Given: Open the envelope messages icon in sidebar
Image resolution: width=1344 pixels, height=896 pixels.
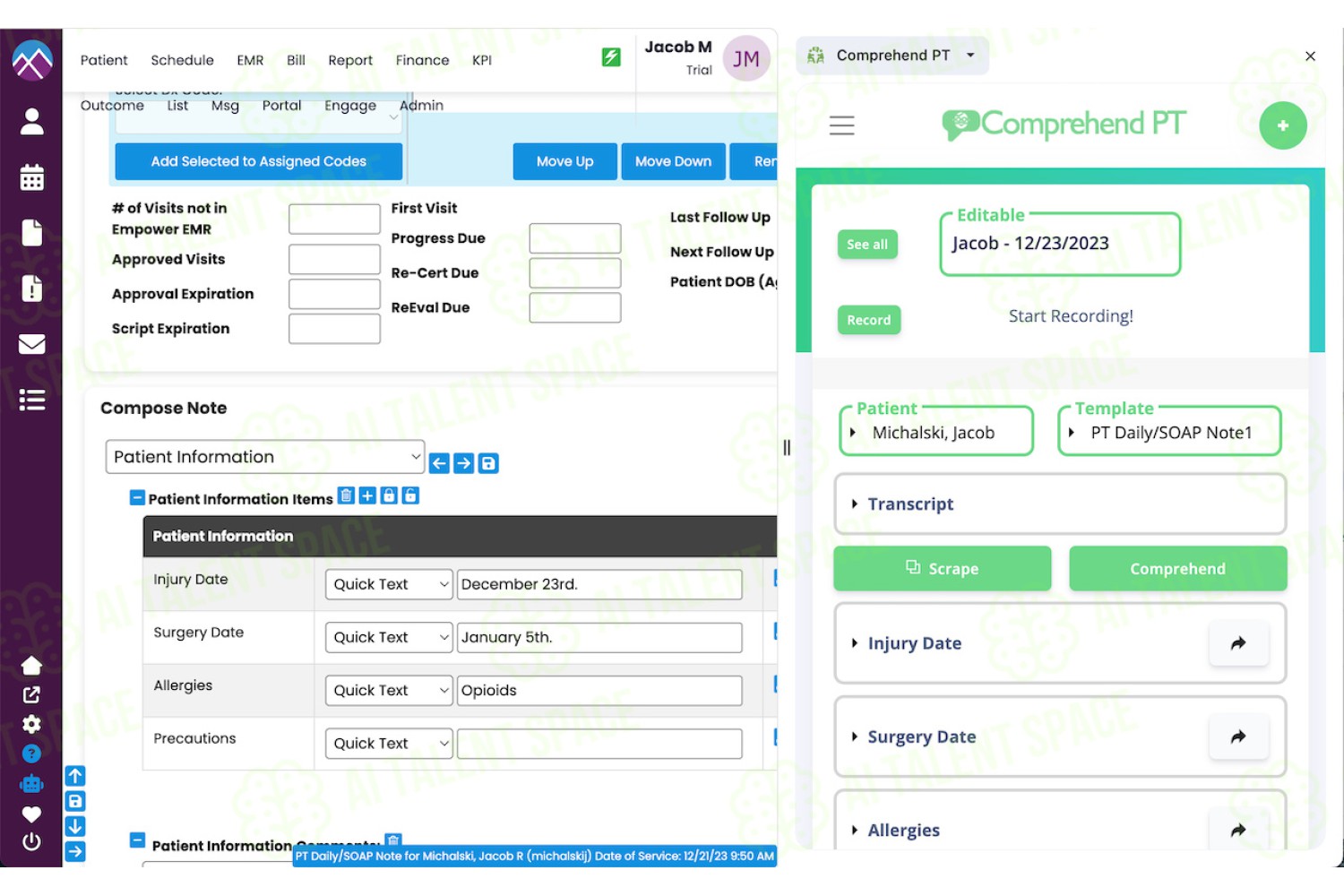Looking at the screenshot, I should (31, 344).
